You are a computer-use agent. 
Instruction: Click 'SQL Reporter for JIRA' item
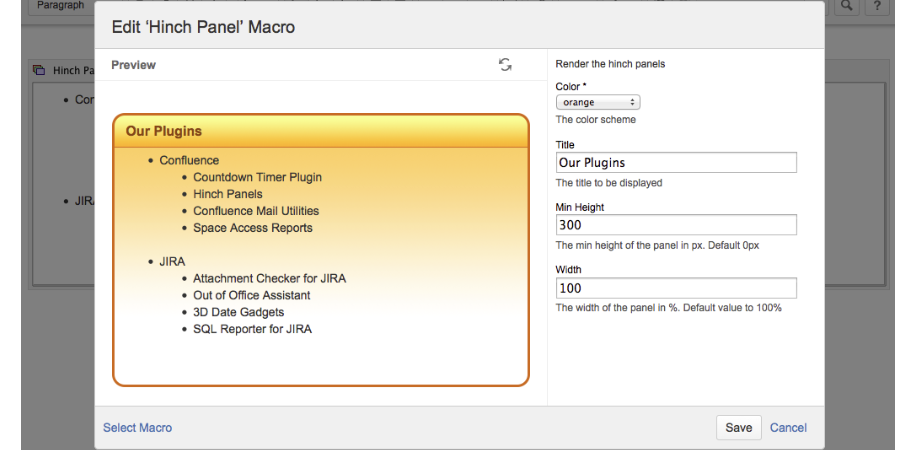pyautogui.click(x=252, y=330)
